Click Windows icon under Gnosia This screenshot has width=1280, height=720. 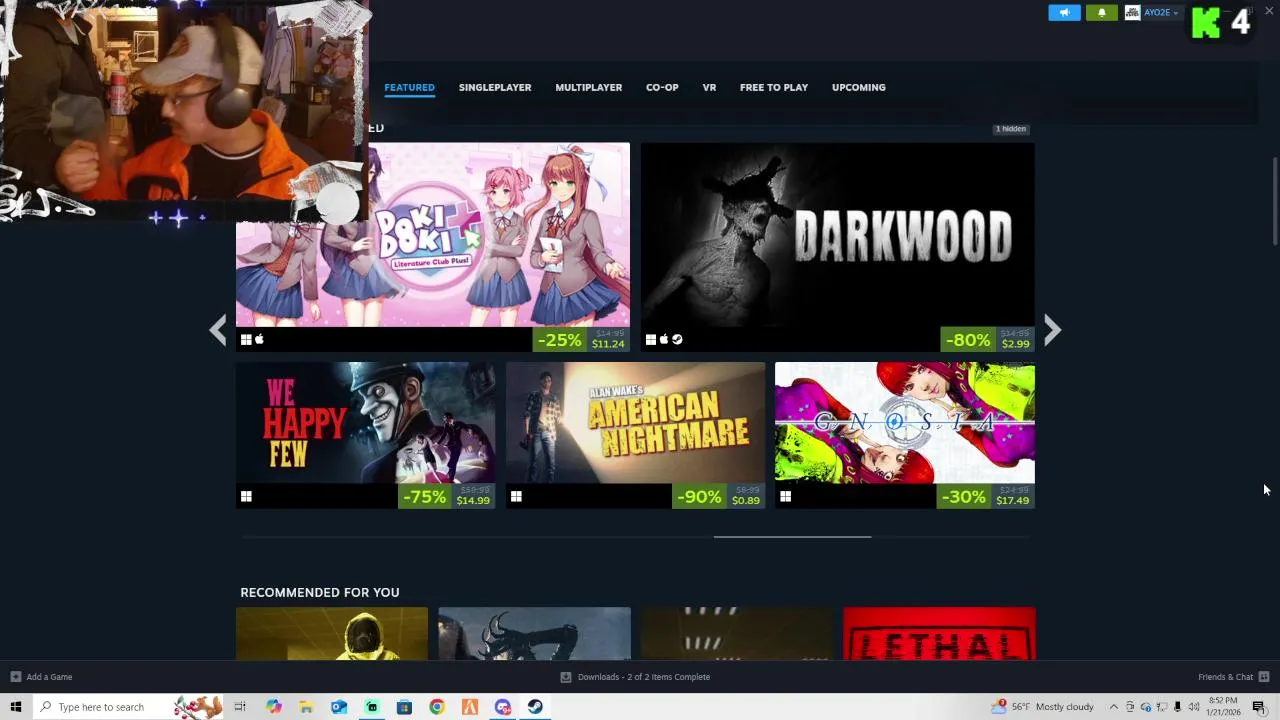tap(786, 497)
